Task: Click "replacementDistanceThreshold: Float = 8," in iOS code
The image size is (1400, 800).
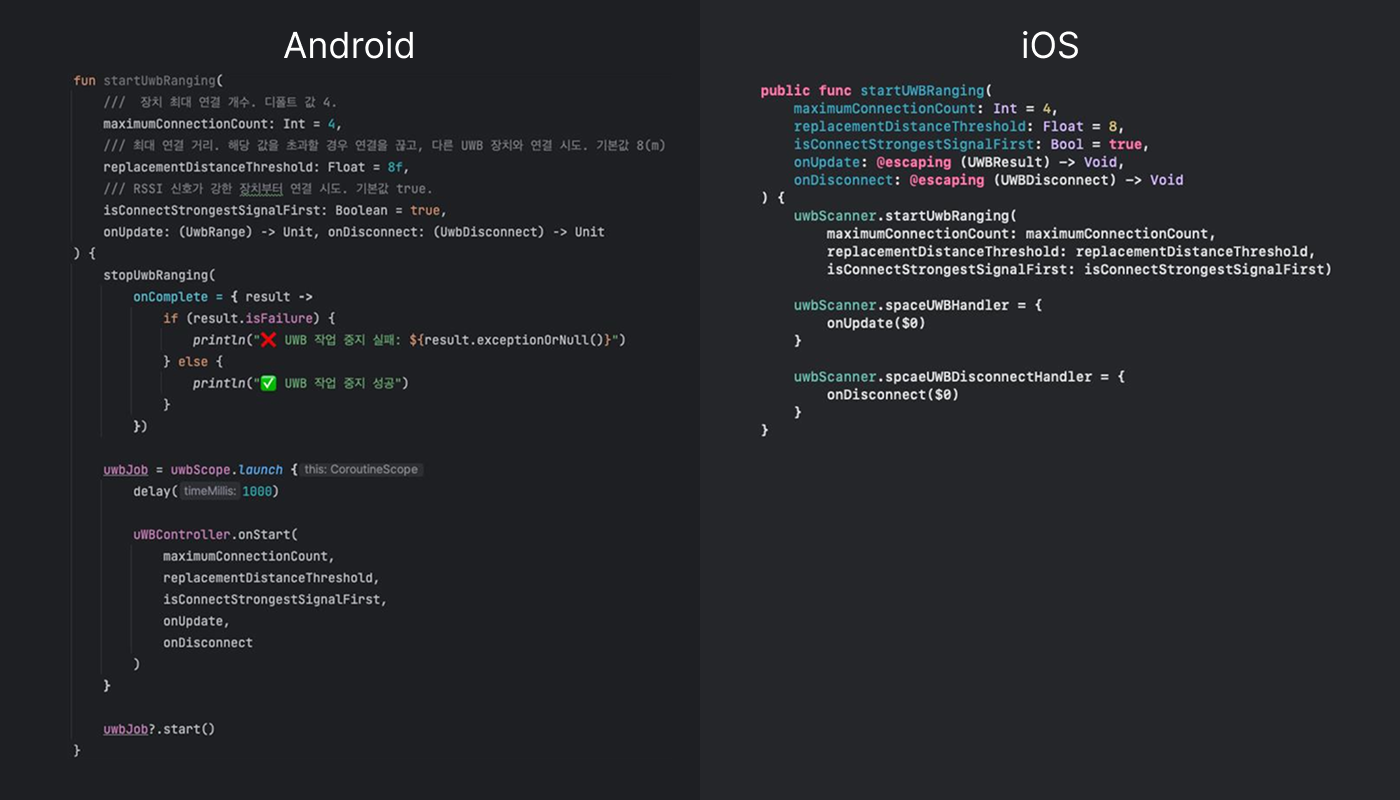Action: [x=960, y=126]
